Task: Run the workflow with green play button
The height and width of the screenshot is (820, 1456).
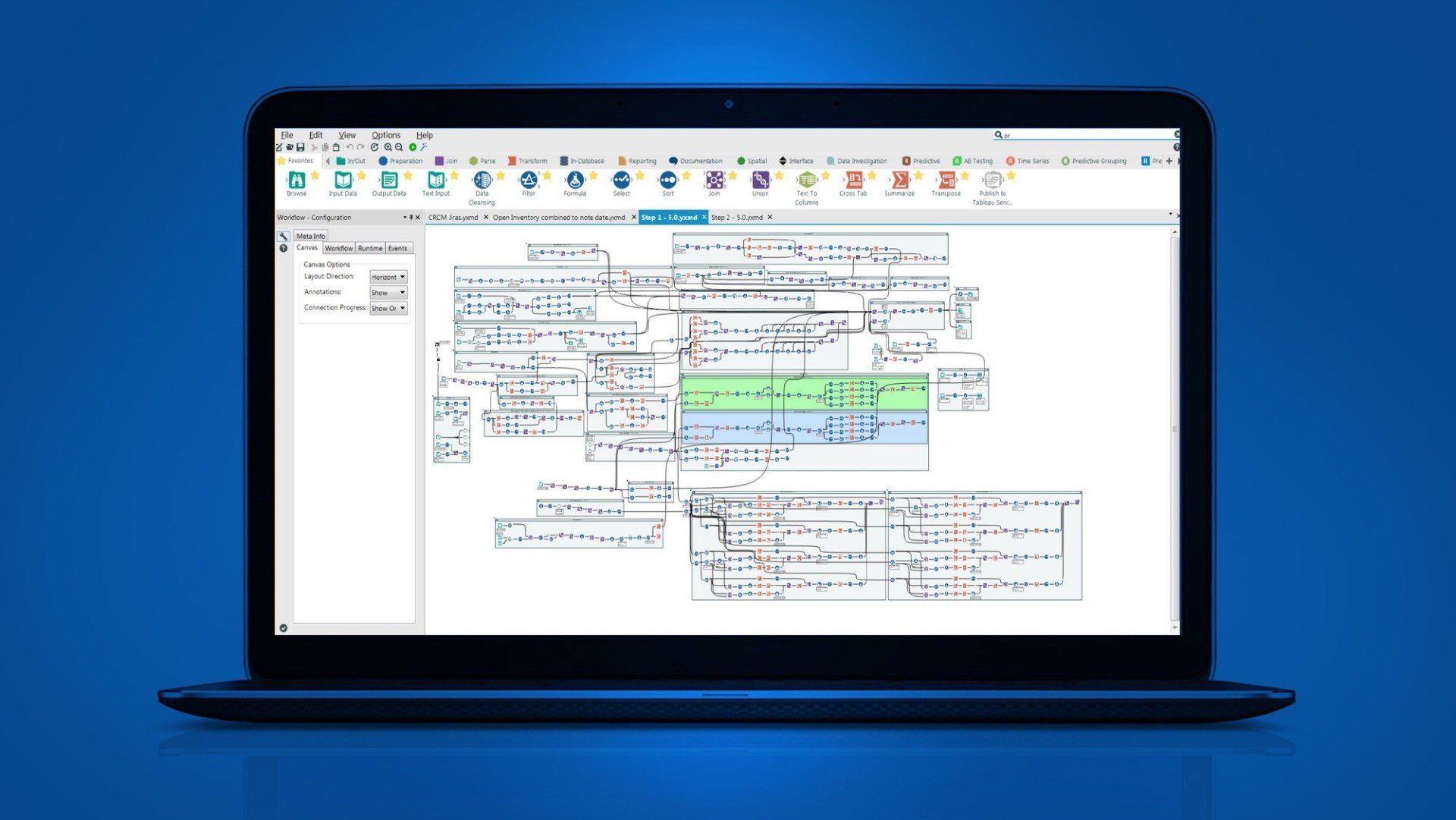Action: pos(413,147)
